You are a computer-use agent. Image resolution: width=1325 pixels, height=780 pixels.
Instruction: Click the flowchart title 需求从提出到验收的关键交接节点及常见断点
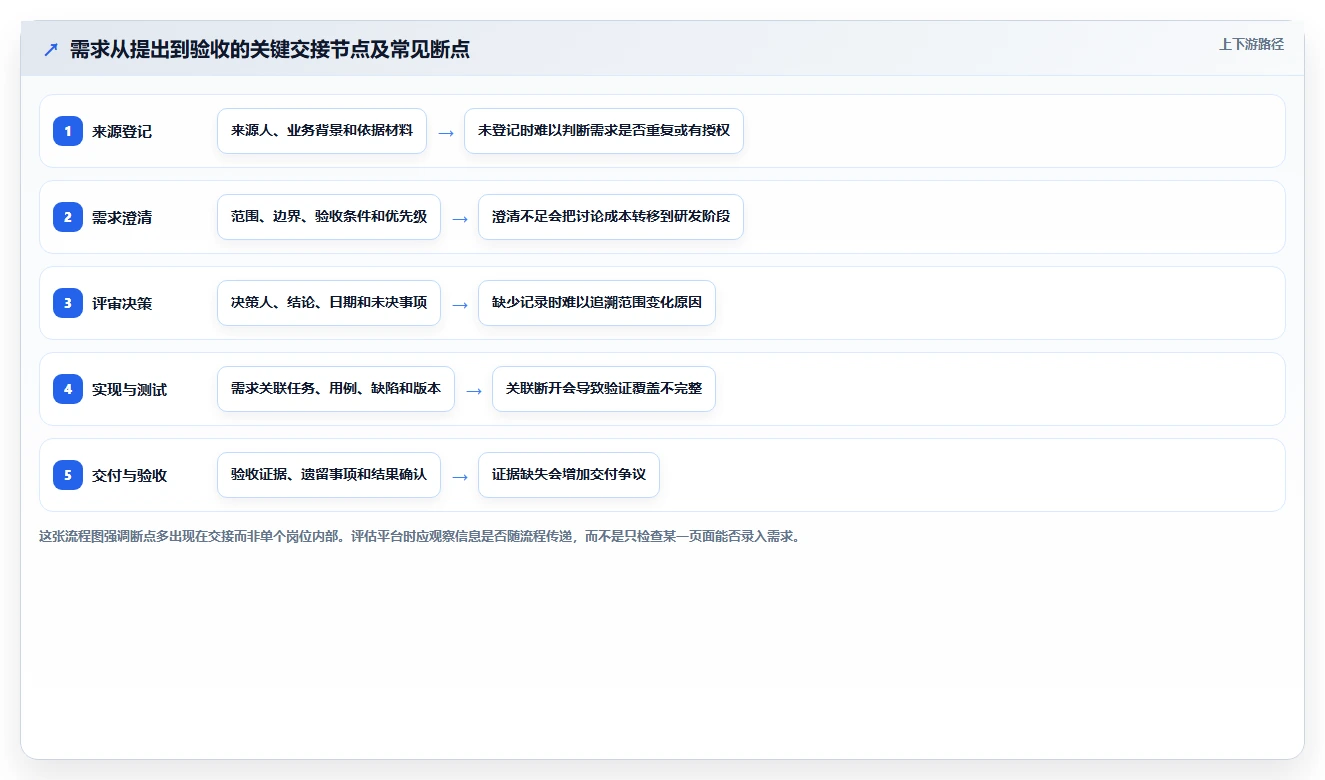pyautogui.click(x=270, y=50)
